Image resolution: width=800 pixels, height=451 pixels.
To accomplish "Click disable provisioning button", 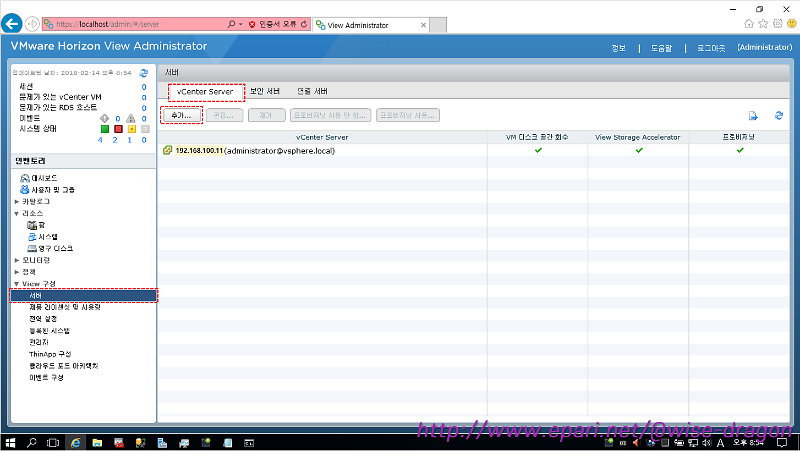I will click(330, 115).
